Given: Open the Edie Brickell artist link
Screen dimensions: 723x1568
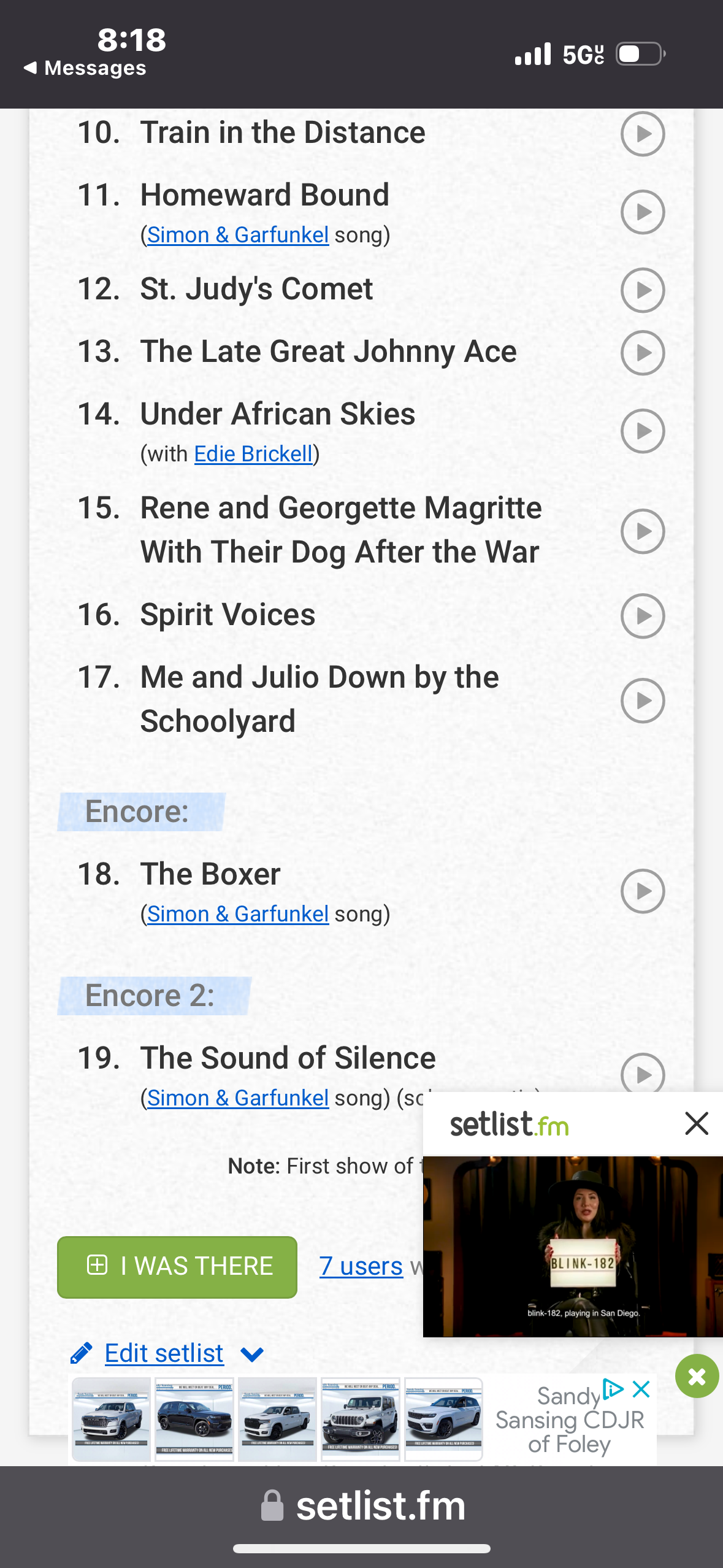Looking at the screenshot, I should pyautogui.click(x=253, y=454).
